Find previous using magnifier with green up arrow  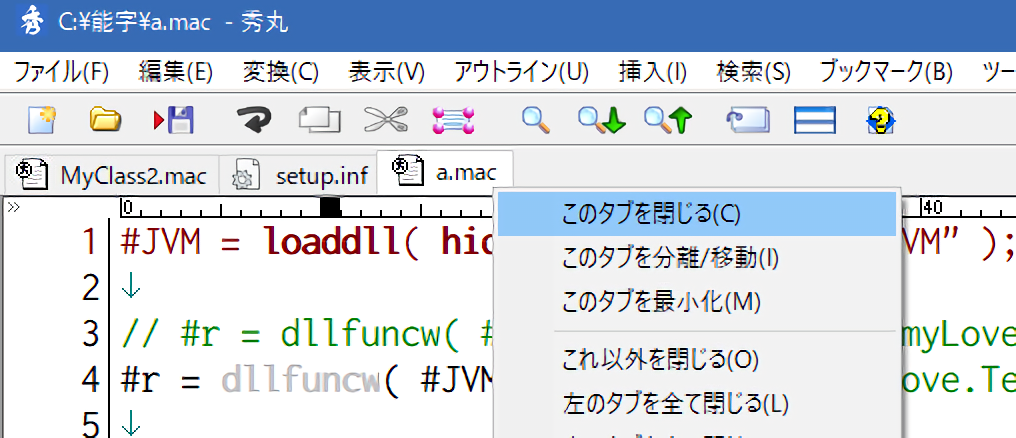(x=668, y=121)
